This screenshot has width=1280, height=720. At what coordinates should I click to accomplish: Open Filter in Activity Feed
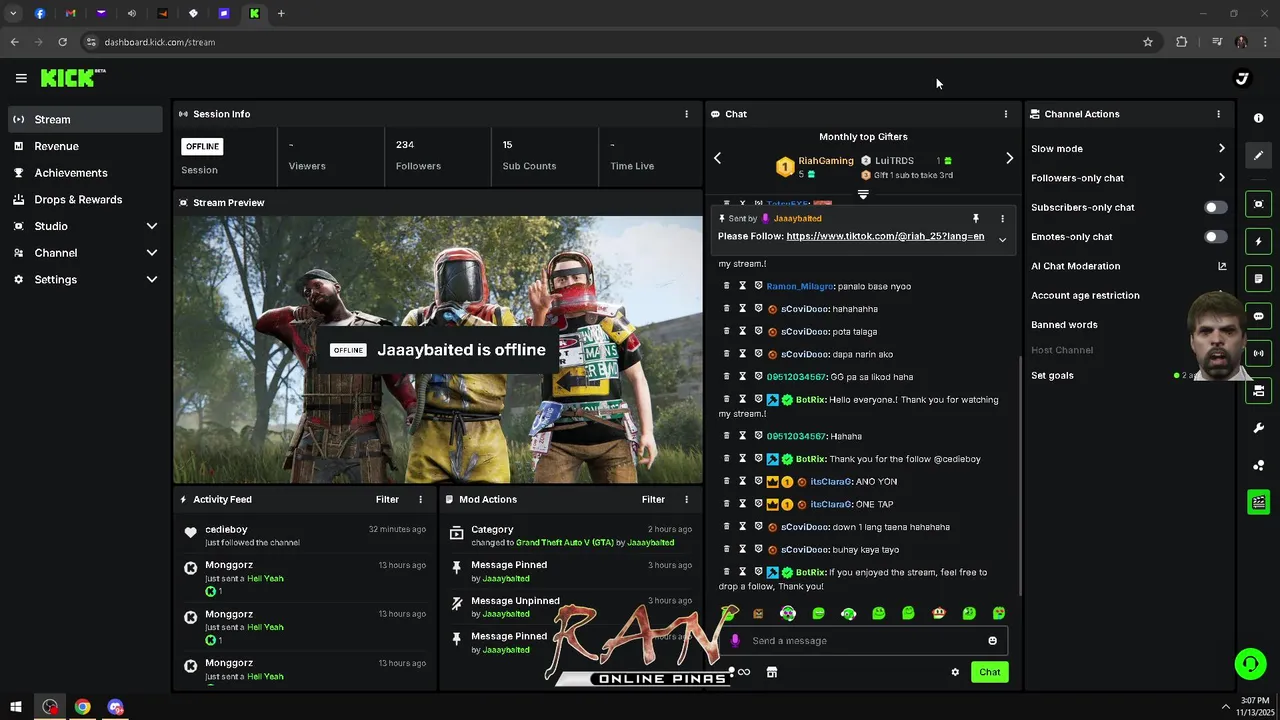387,499
